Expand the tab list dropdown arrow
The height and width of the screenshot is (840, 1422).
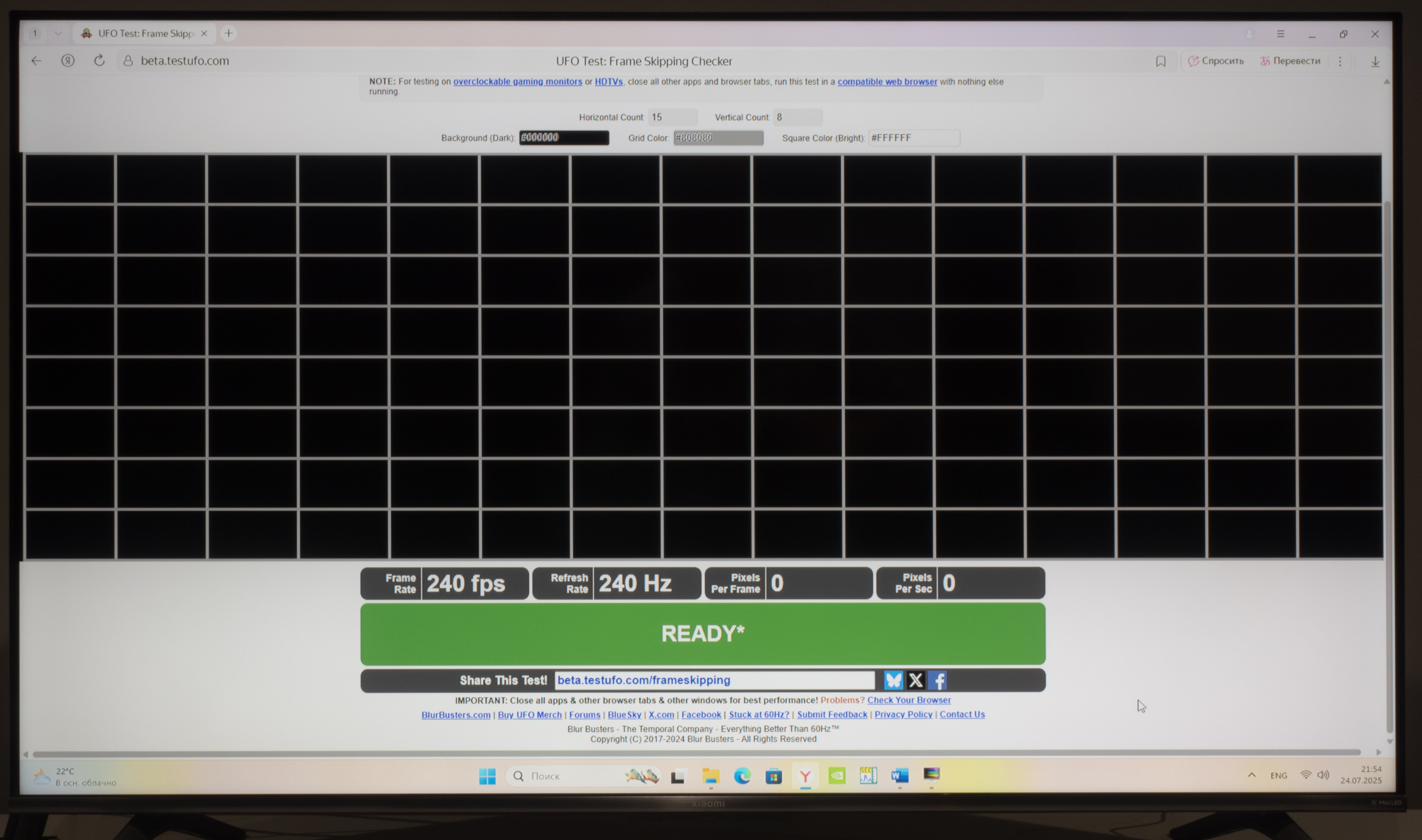coord(58,34)
